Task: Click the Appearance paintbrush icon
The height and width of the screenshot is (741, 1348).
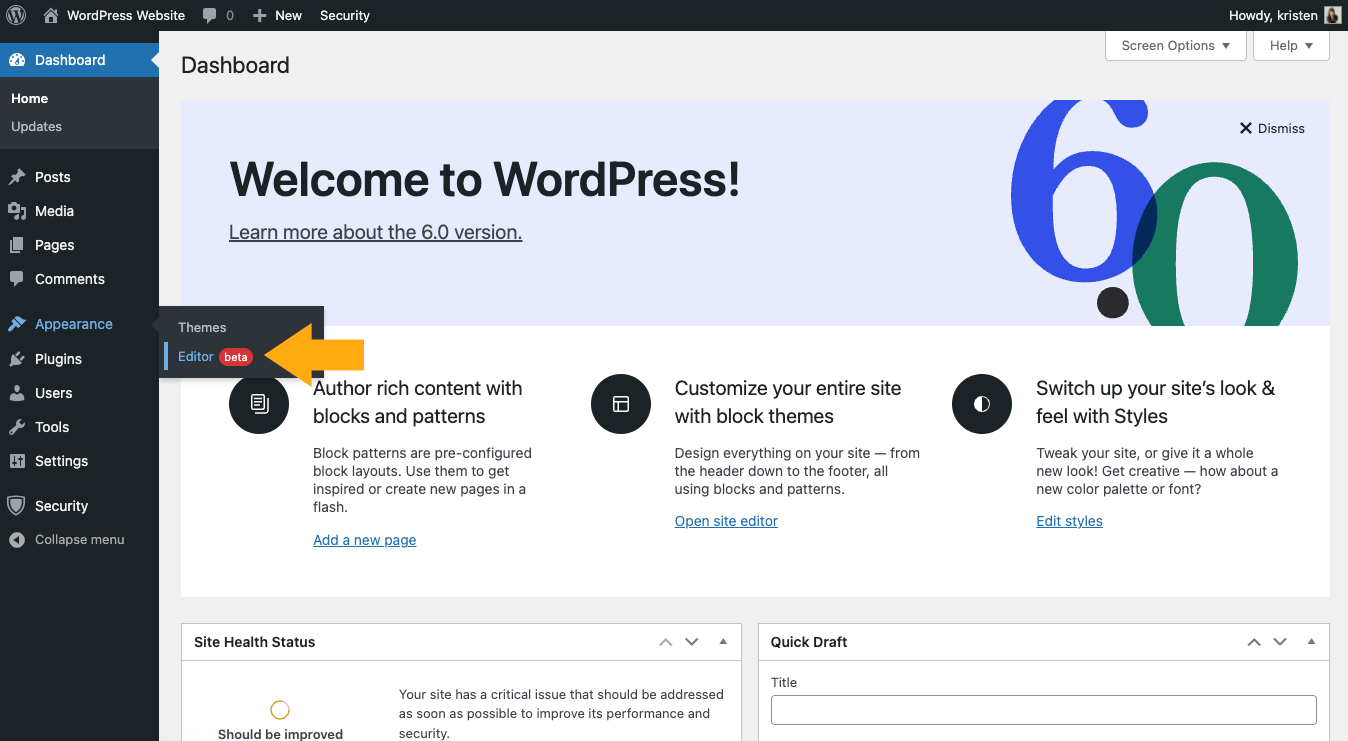Action: (17, 324)
